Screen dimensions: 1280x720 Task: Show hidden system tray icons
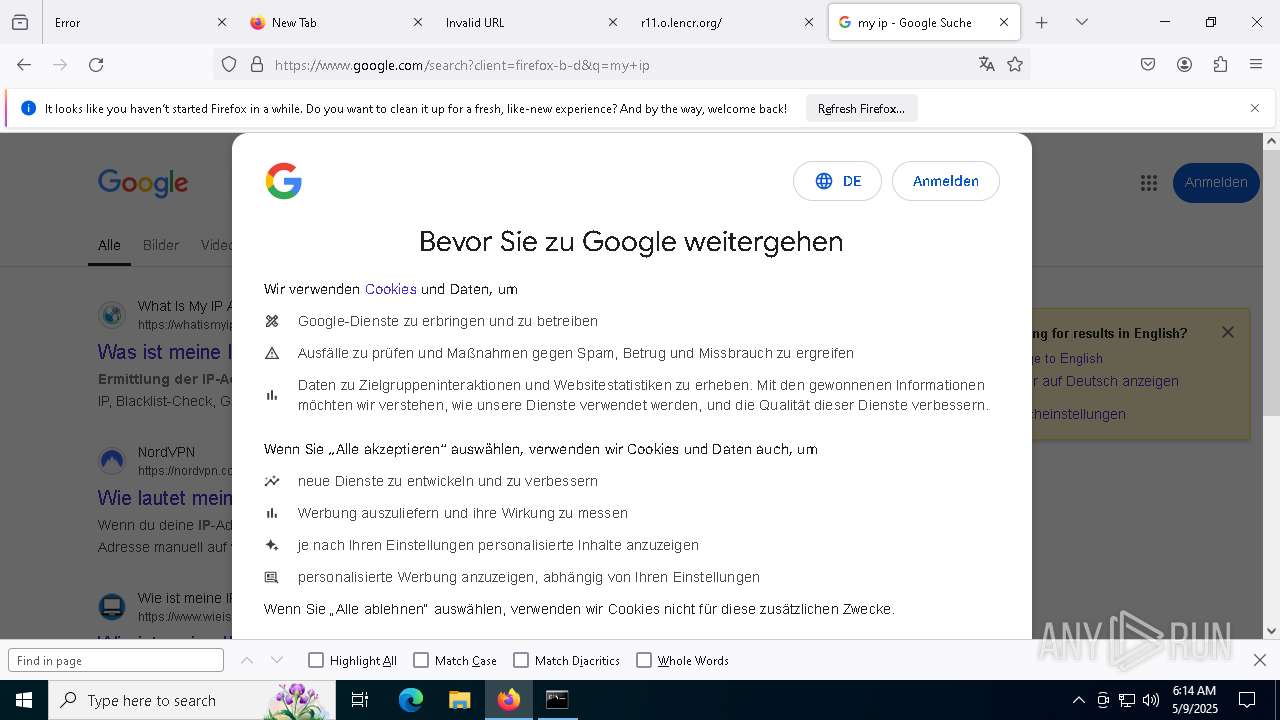tap(1078, 700)
